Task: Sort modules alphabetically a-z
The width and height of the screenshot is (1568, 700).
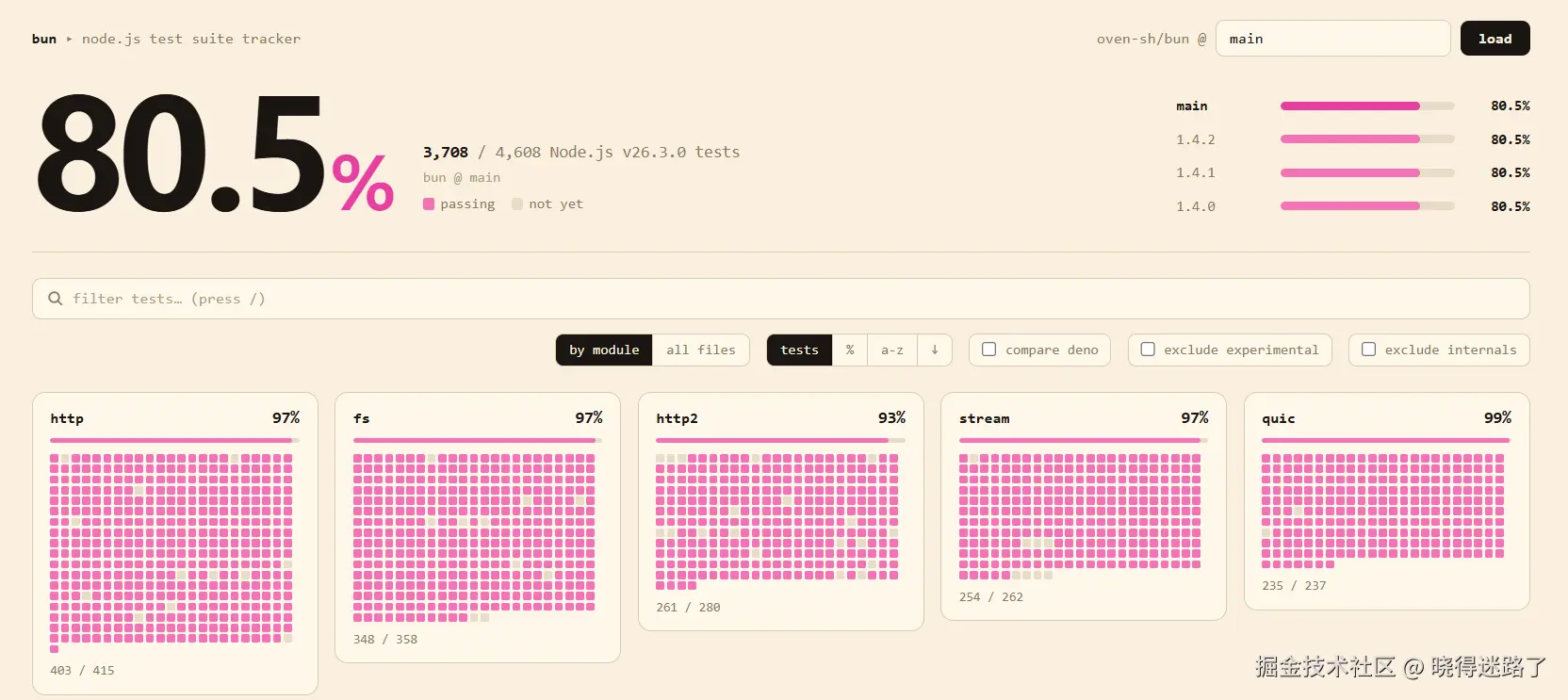Action: (892, 350)
